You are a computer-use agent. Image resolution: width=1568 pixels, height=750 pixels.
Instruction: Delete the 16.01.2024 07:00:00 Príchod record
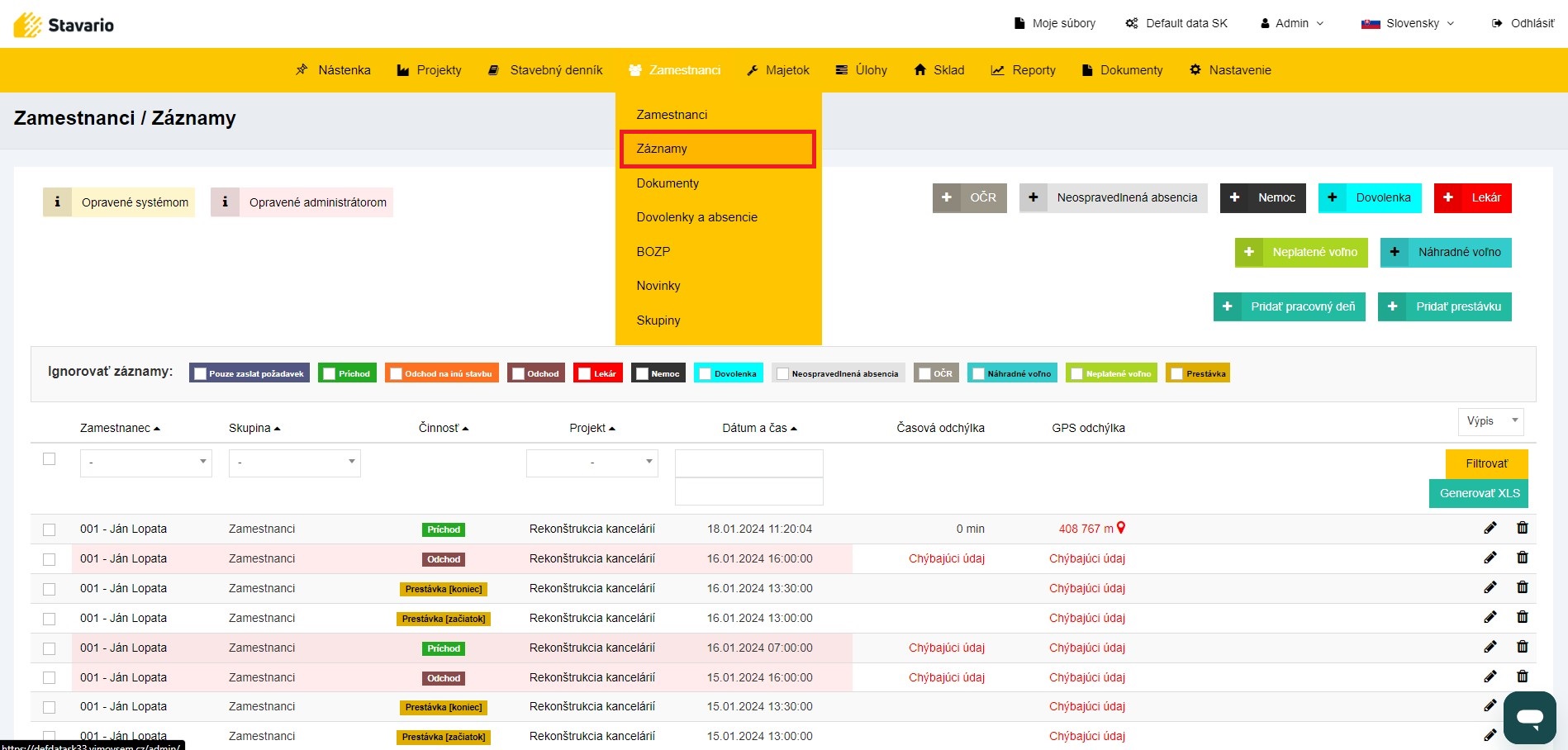coord(1523,647)
